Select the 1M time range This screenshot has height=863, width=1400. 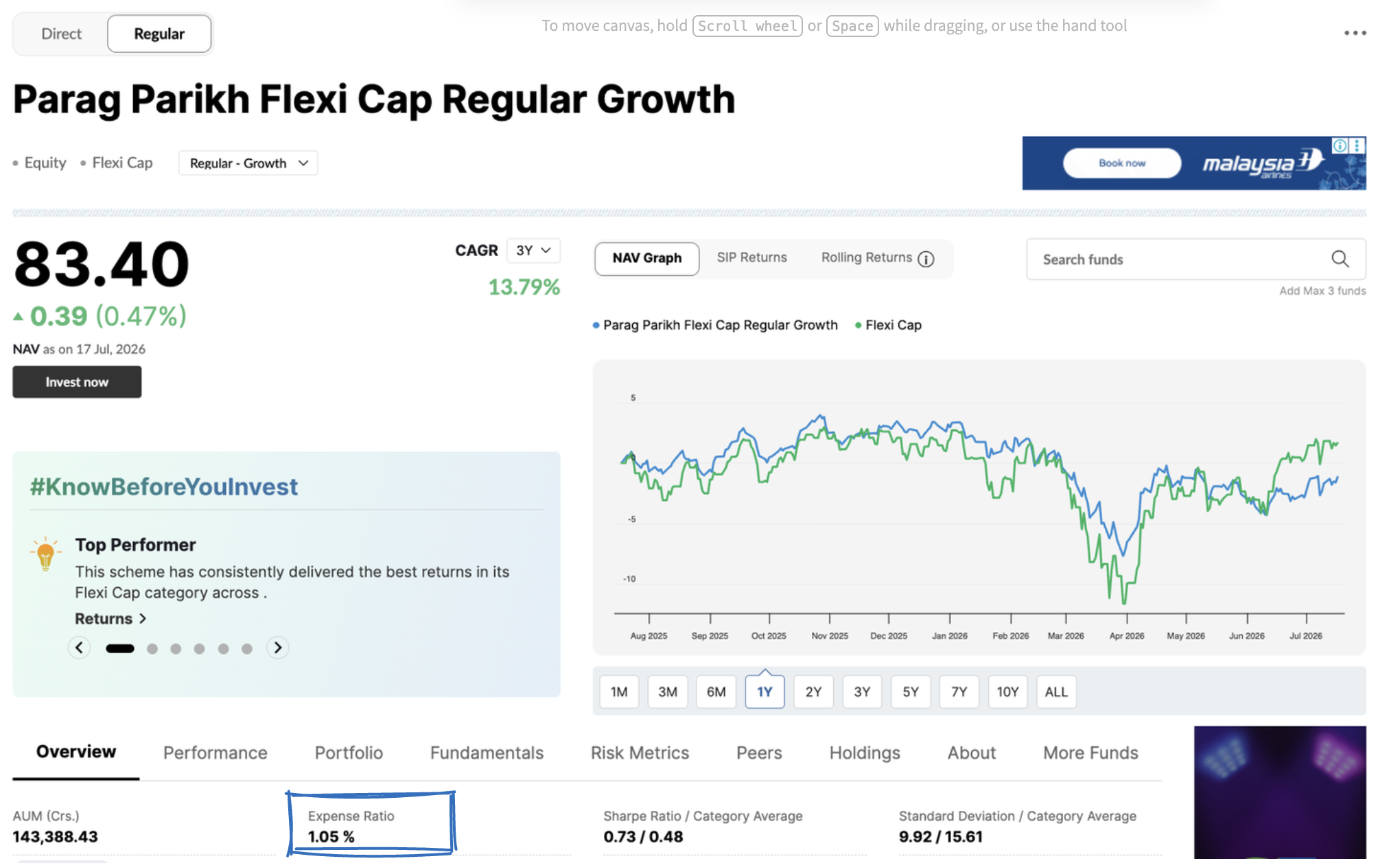coord(619,691)
